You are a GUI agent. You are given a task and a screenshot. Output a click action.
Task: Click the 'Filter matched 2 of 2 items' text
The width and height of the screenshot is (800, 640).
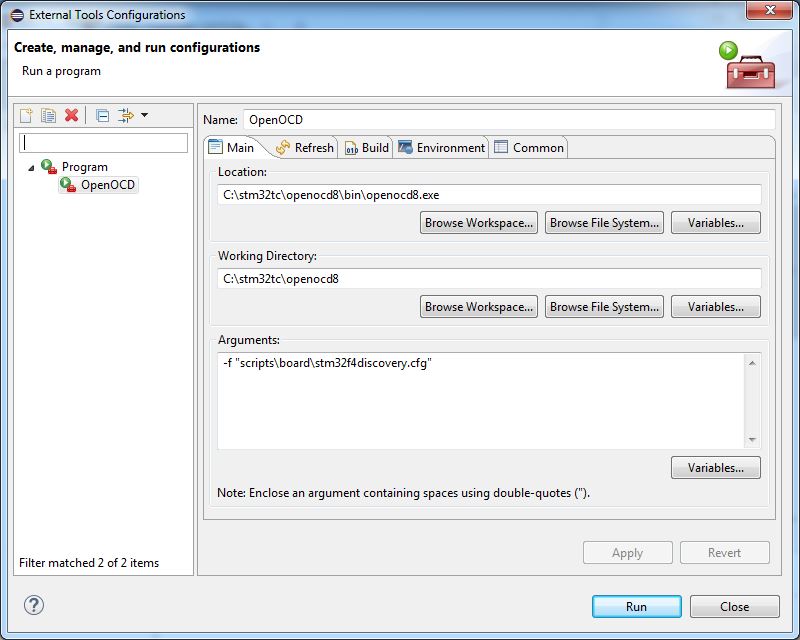tap(89, 562)
